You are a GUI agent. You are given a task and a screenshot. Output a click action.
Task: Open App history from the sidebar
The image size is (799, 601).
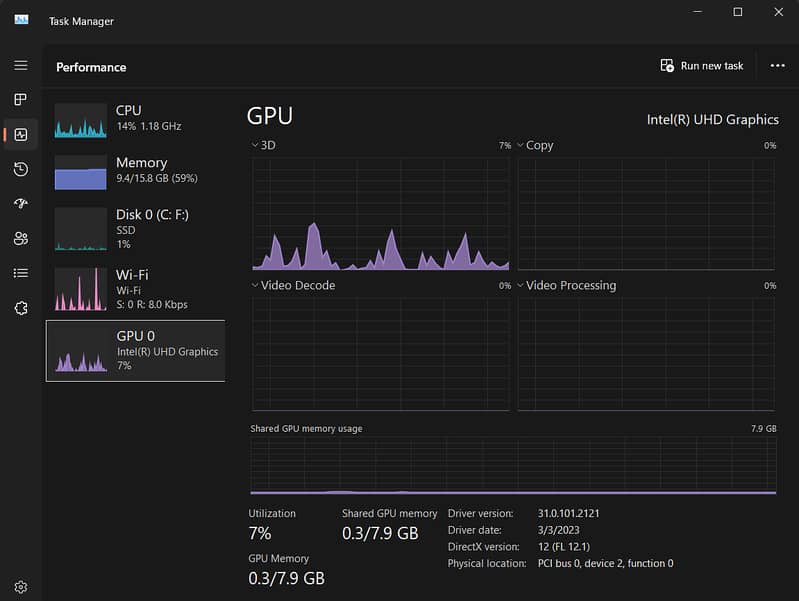(20, 169)
